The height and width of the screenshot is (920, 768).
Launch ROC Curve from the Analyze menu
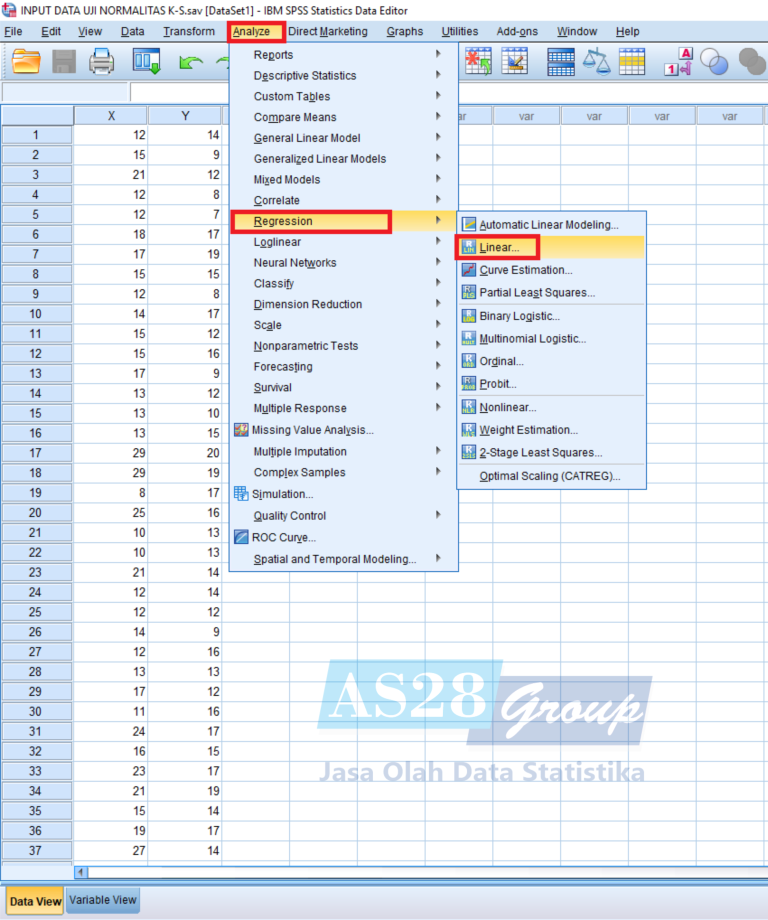(x=284, y=537)
